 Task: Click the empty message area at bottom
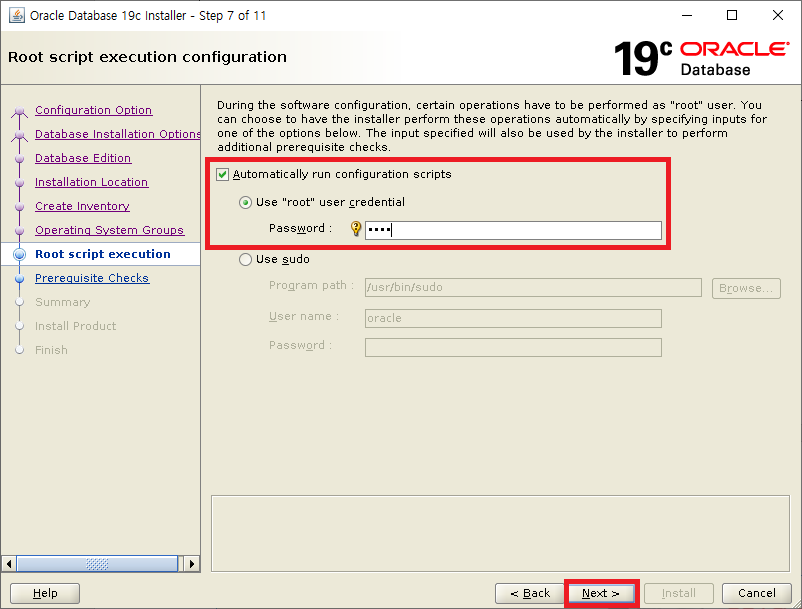[x=500, y=533]
